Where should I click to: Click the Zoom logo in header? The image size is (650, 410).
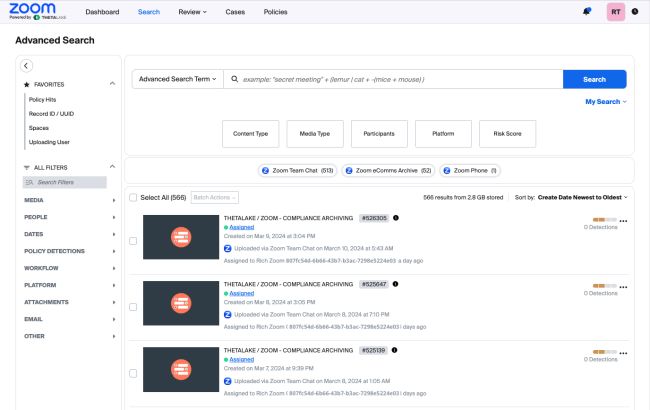coord(31,9)
